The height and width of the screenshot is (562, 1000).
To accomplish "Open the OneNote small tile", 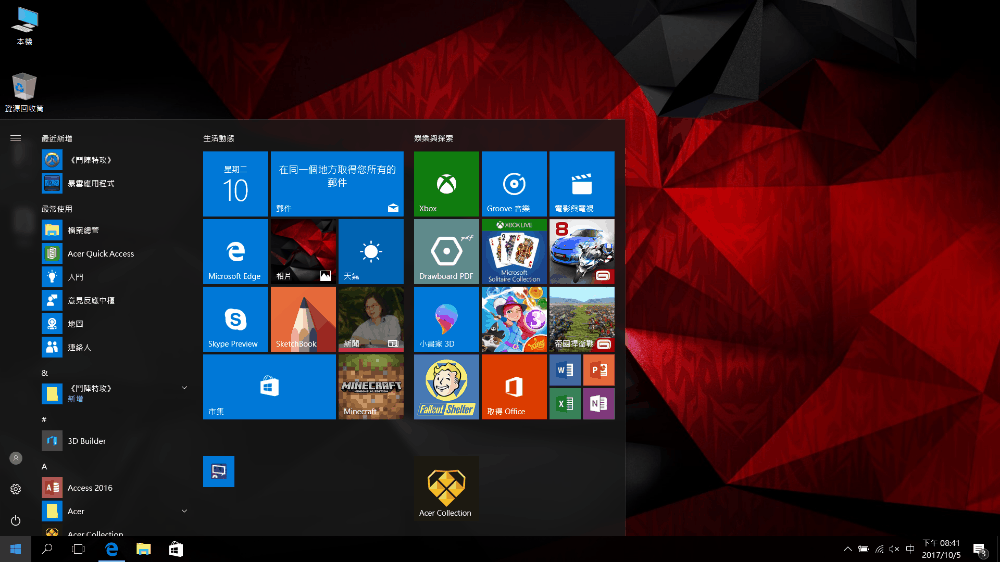I will pos(599,404).
